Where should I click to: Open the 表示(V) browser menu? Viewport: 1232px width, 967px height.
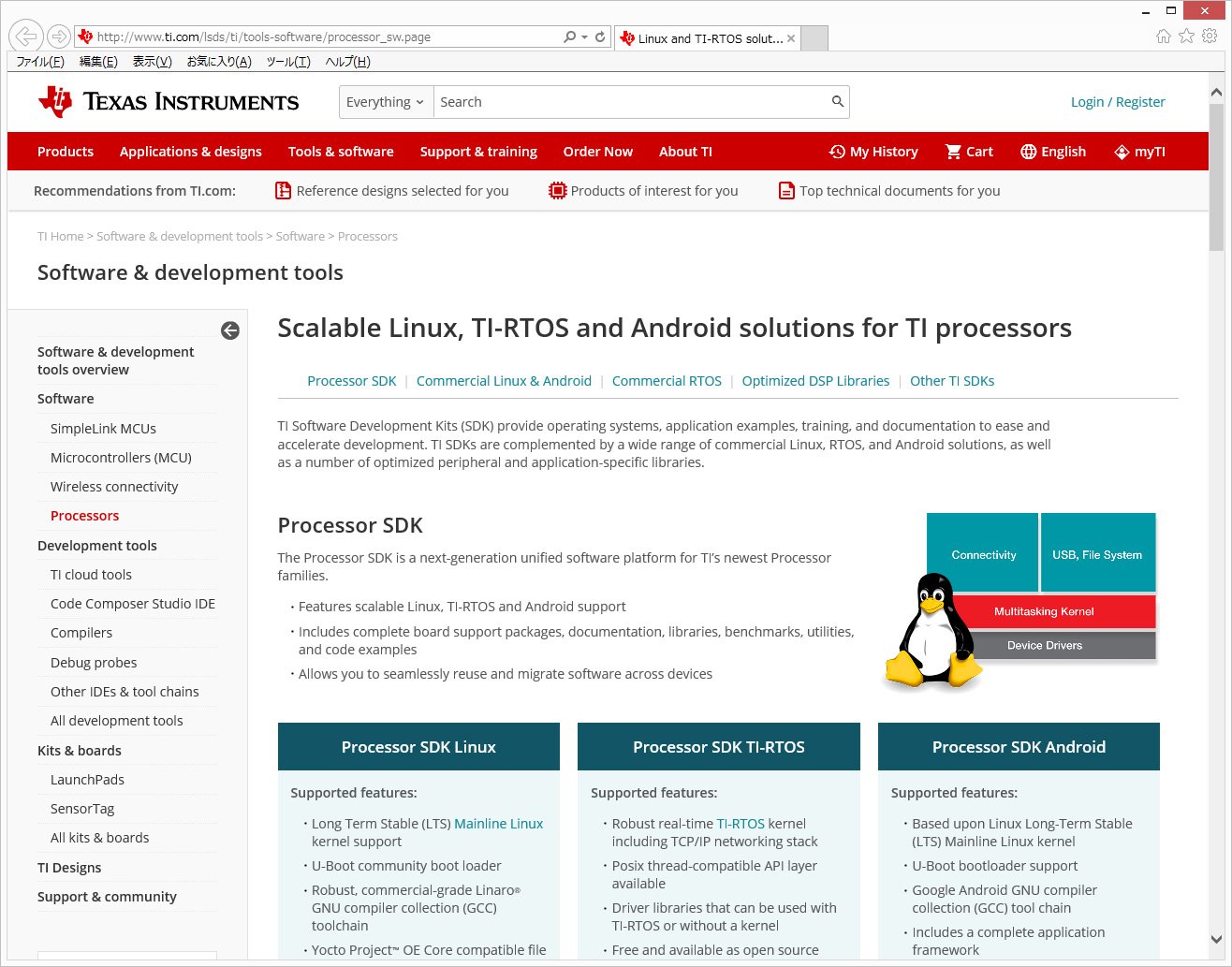152,62
